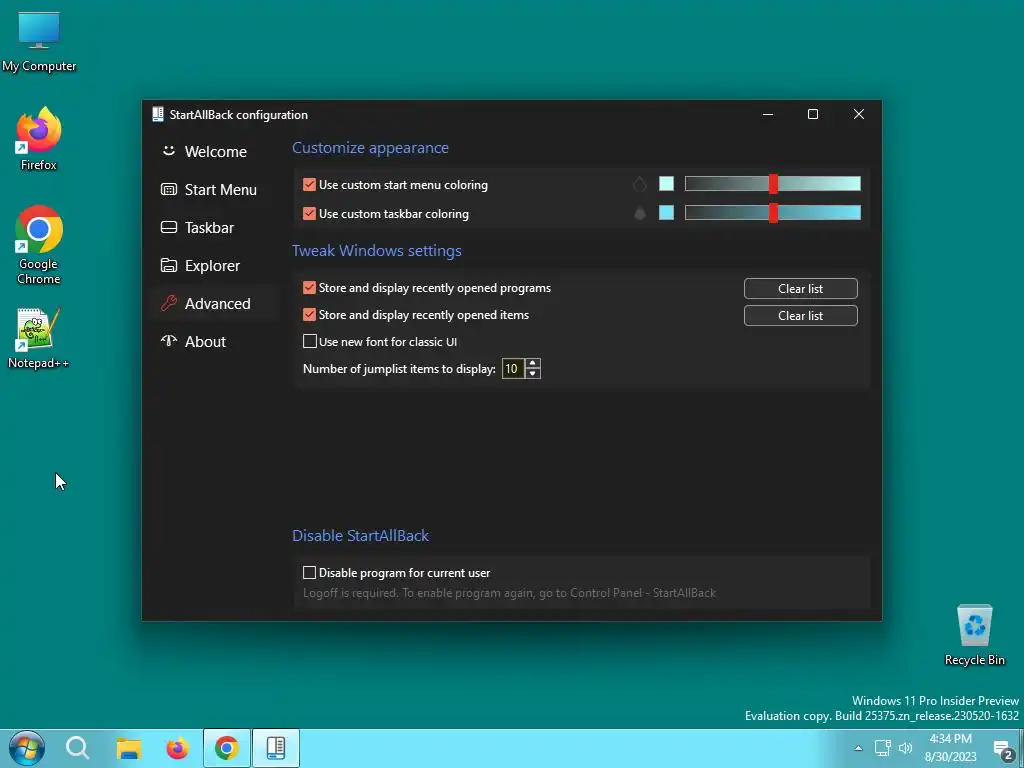Uncheck store recently opened items
This screenshot has width=1024, height=768.
pos(310,315)
